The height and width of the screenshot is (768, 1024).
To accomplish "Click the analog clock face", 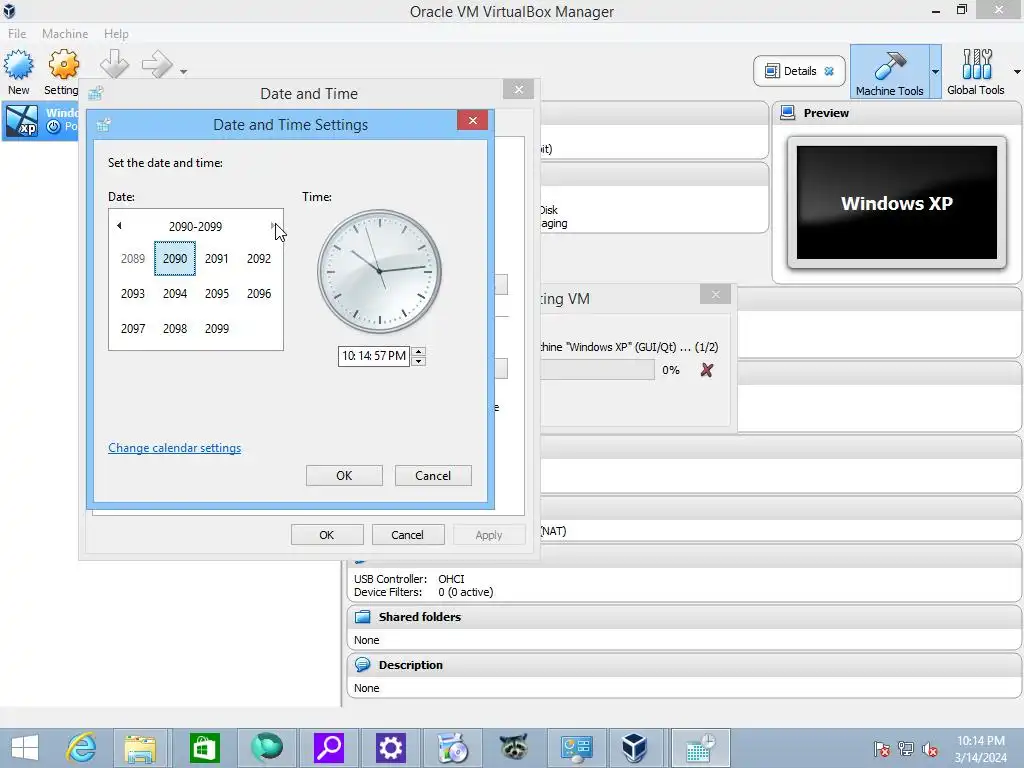I will pos(379,271).
